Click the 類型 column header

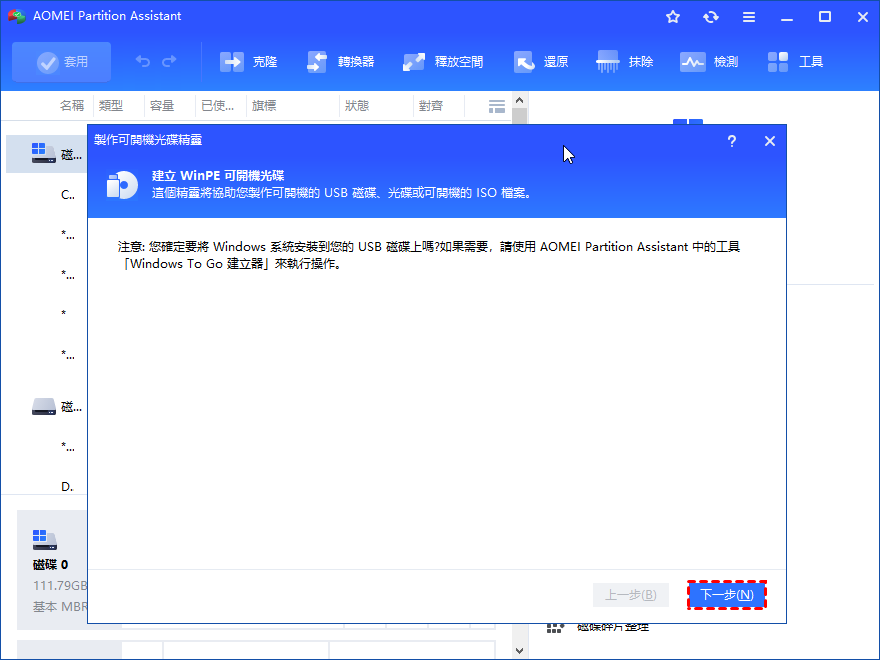pos(111,106)
